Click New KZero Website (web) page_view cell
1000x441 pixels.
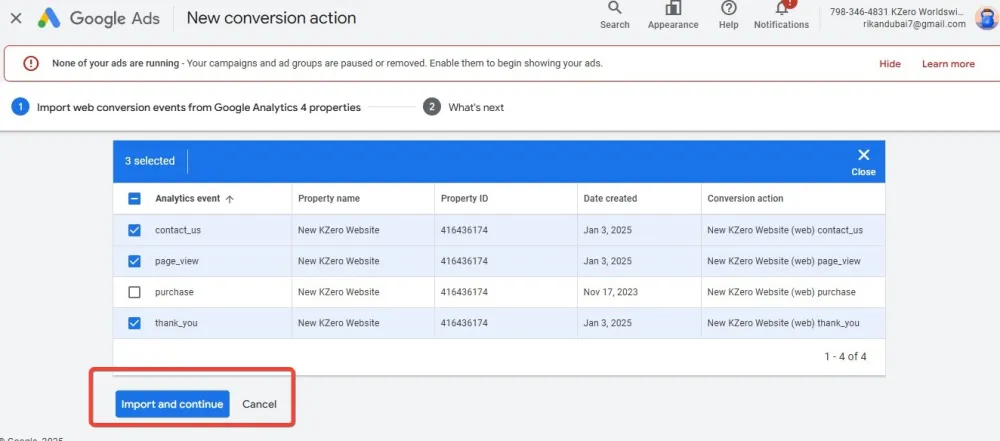point(784,261)
